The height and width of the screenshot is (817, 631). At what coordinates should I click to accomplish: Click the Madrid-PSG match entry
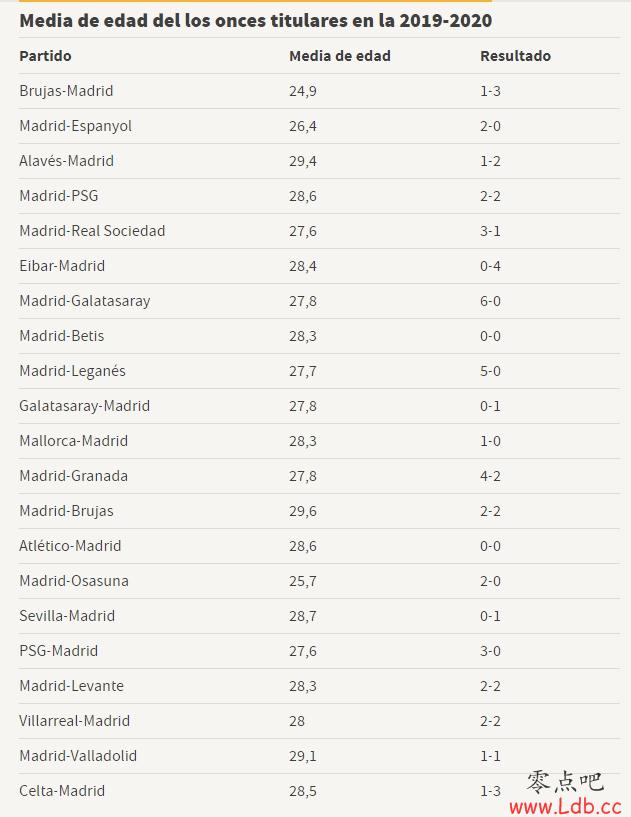(59, 195)
